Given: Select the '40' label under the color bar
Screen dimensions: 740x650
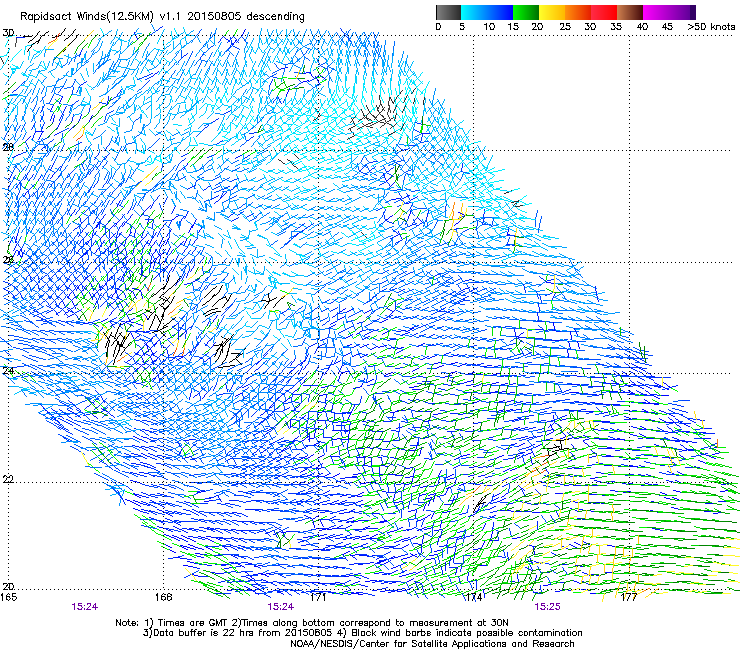Looking at the screenshot, I should click(x=642, y=27).
